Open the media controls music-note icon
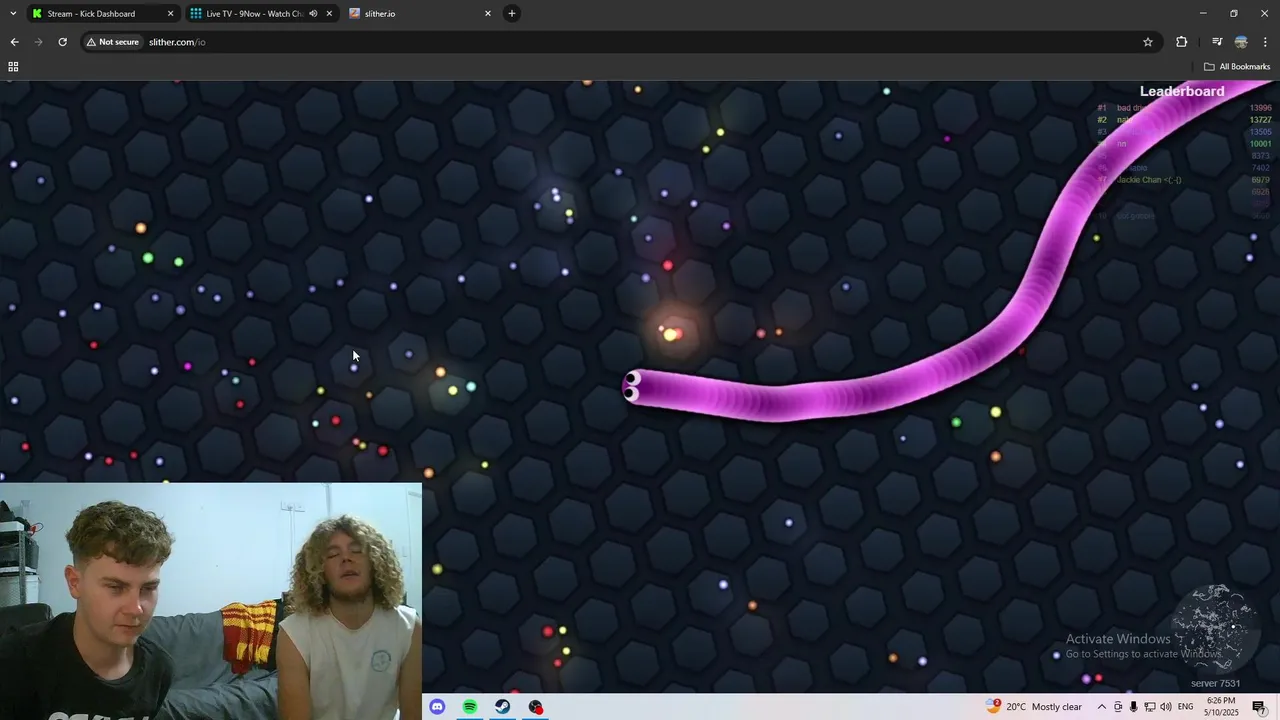Viewport: 1280px width, 720px height. pos(1217,42)
